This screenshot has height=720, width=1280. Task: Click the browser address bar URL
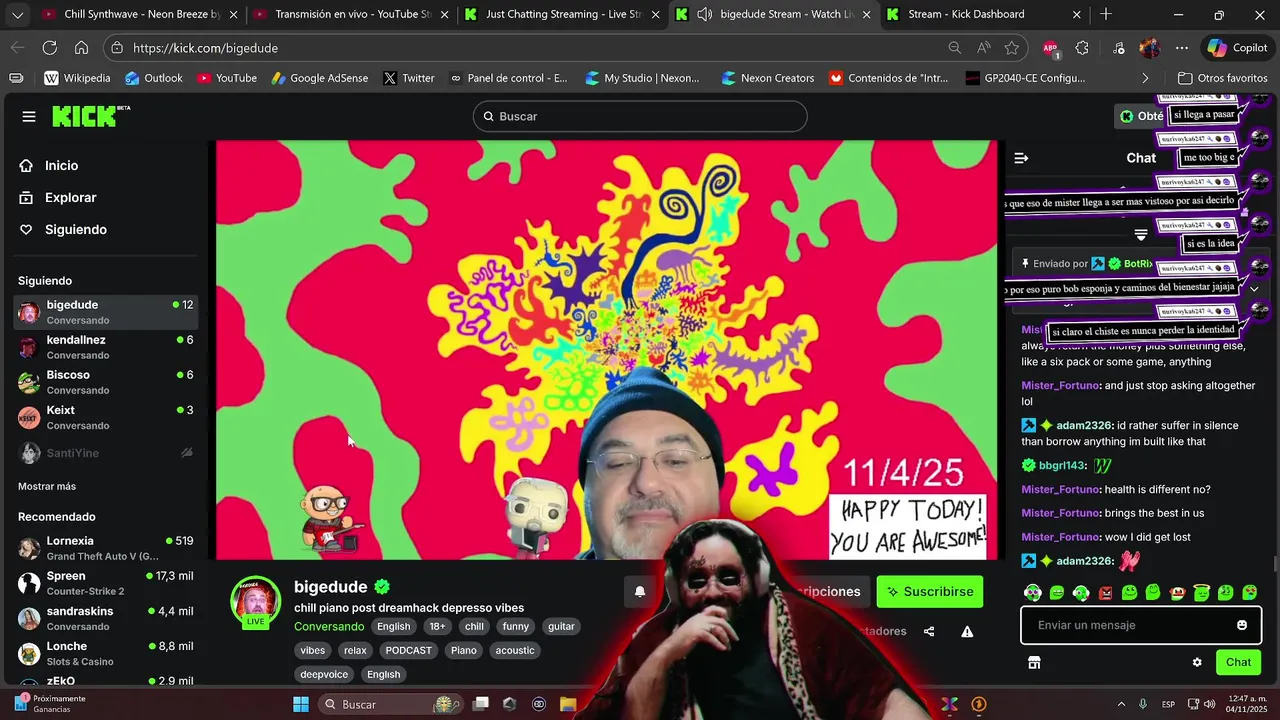tap(205, 48)
